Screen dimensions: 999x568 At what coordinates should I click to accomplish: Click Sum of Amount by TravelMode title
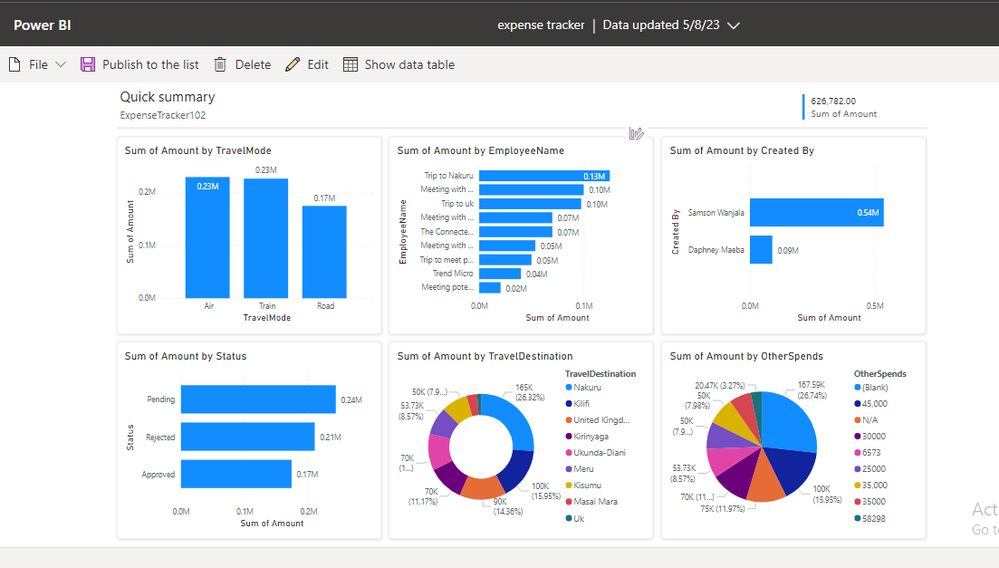198,150
